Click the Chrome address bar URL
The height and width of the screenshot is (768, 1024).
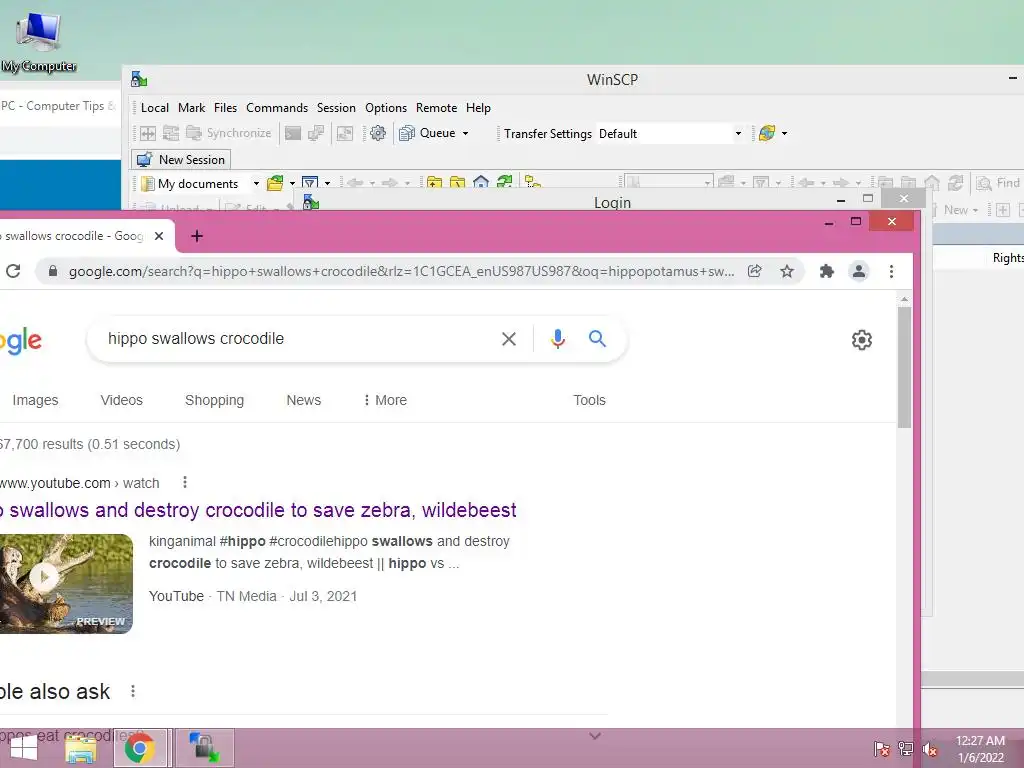401,271
